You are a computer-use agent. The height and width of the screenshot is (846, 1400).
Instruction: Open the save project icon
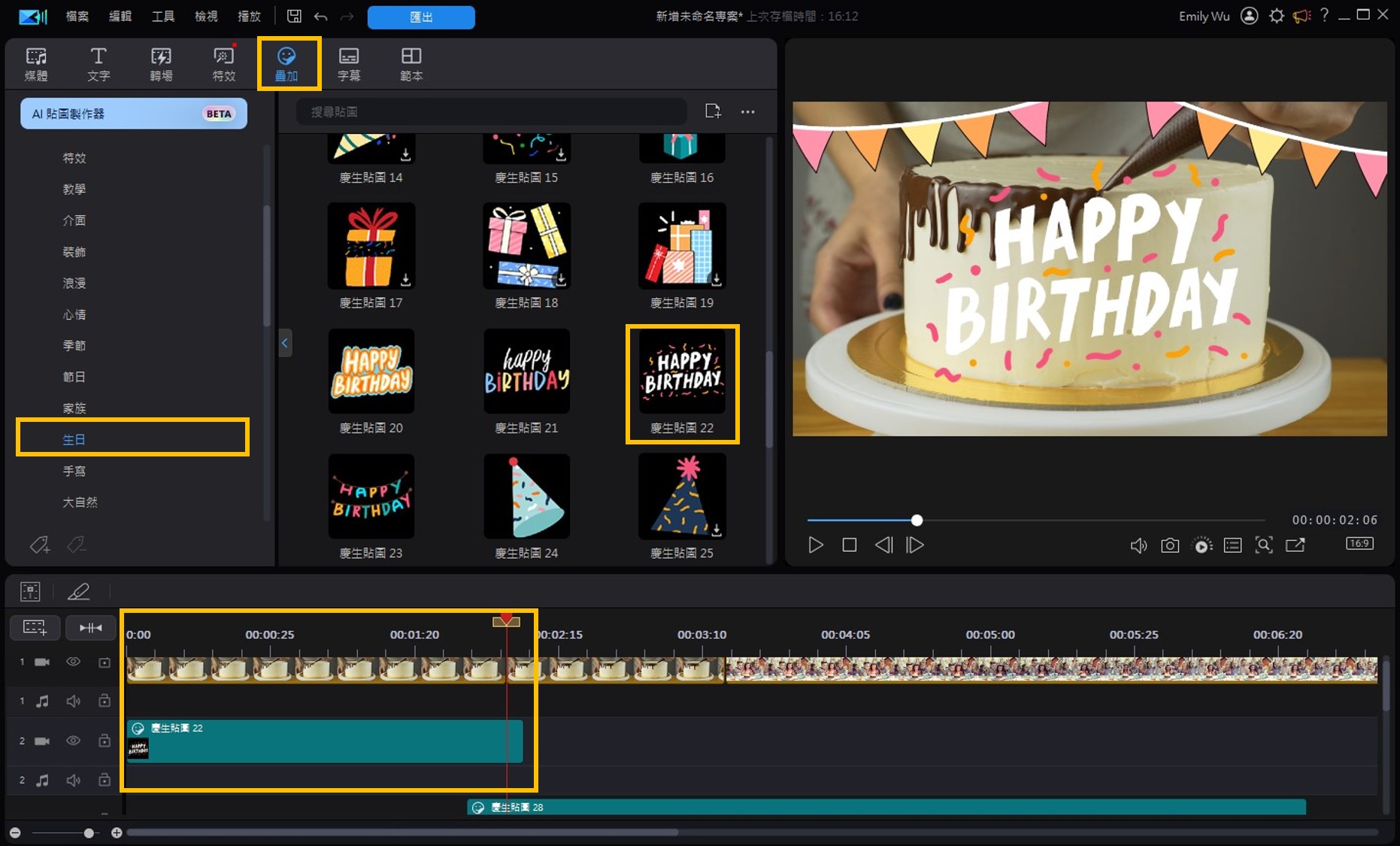(x=294, y=17)
